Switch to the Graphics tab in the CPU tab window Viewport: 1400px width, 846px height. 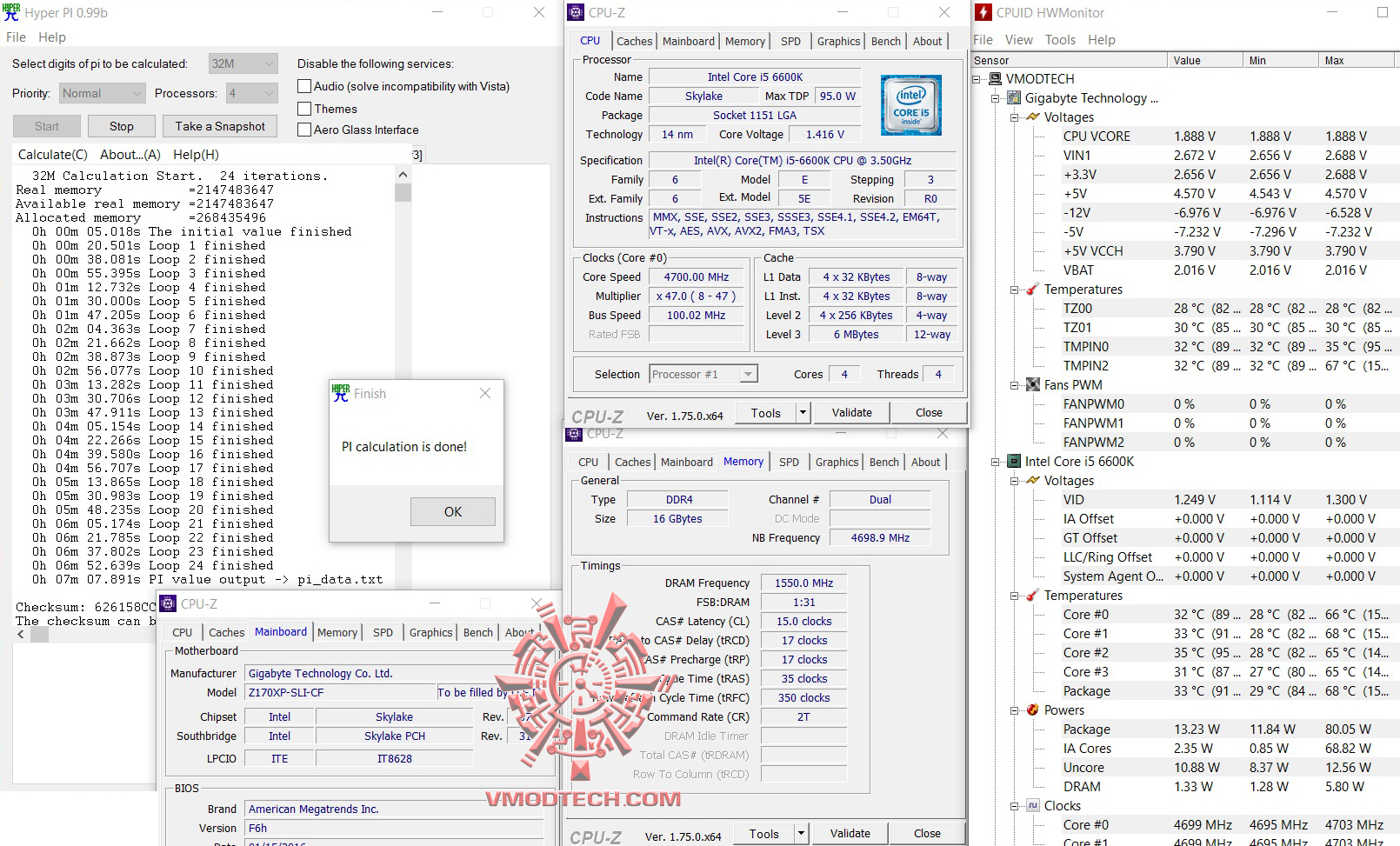[838, 41]
